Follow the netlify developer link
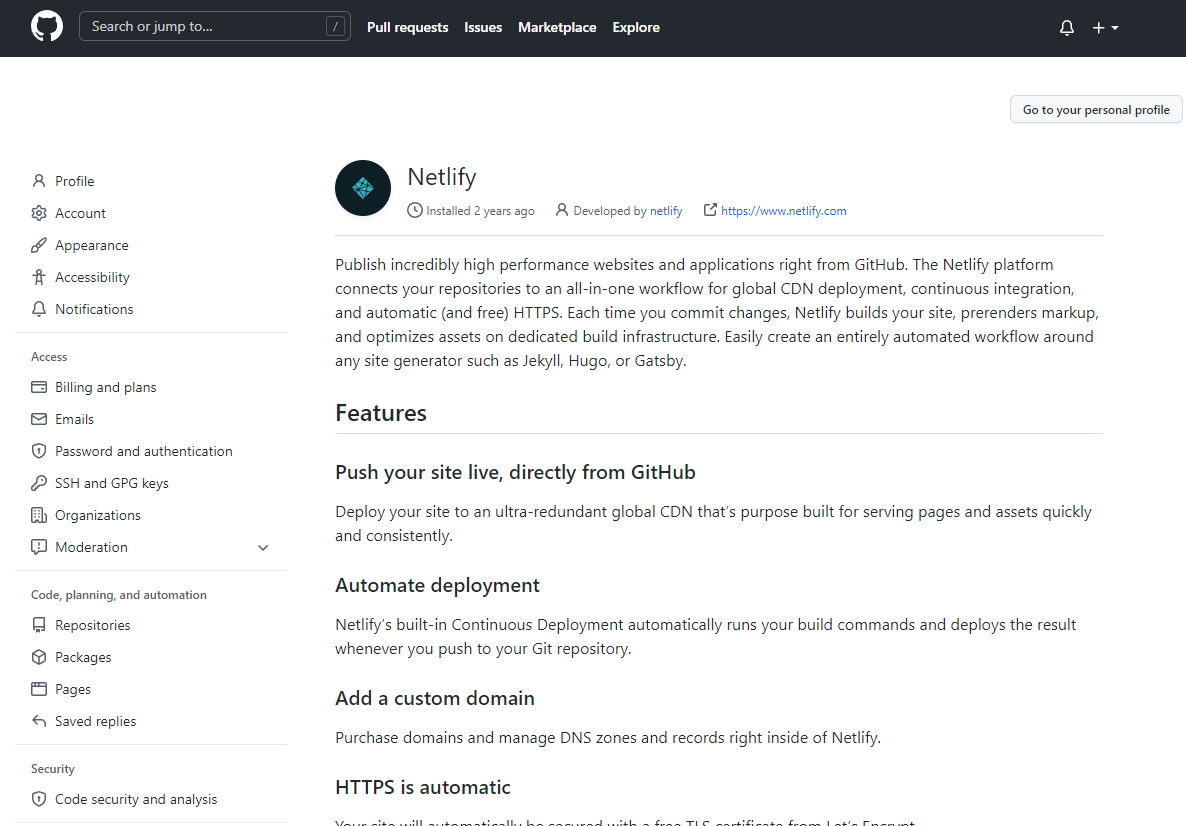 pos(666,211)
